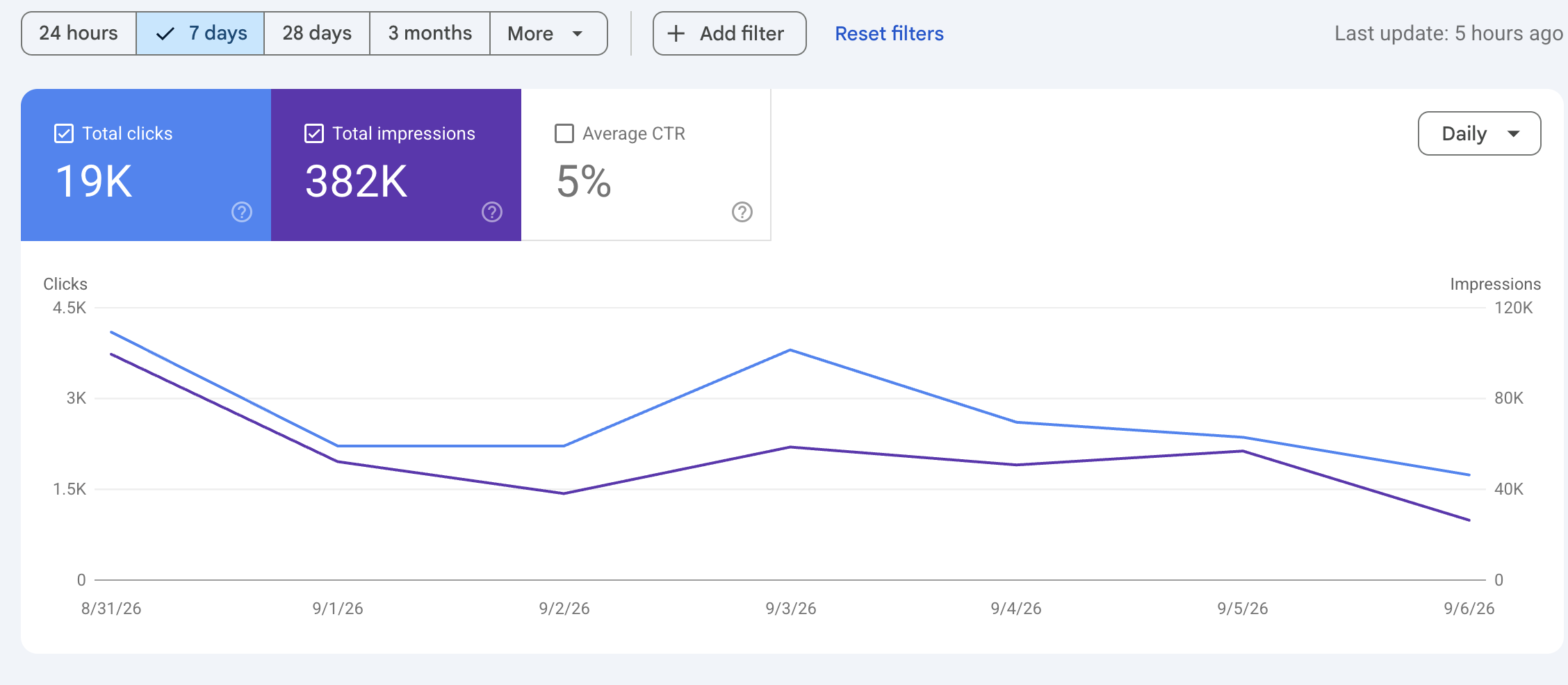The width and height of the screenshot is (1568, 685).
Task: Open help icon on Total impressions card
Action: point(492,212)
